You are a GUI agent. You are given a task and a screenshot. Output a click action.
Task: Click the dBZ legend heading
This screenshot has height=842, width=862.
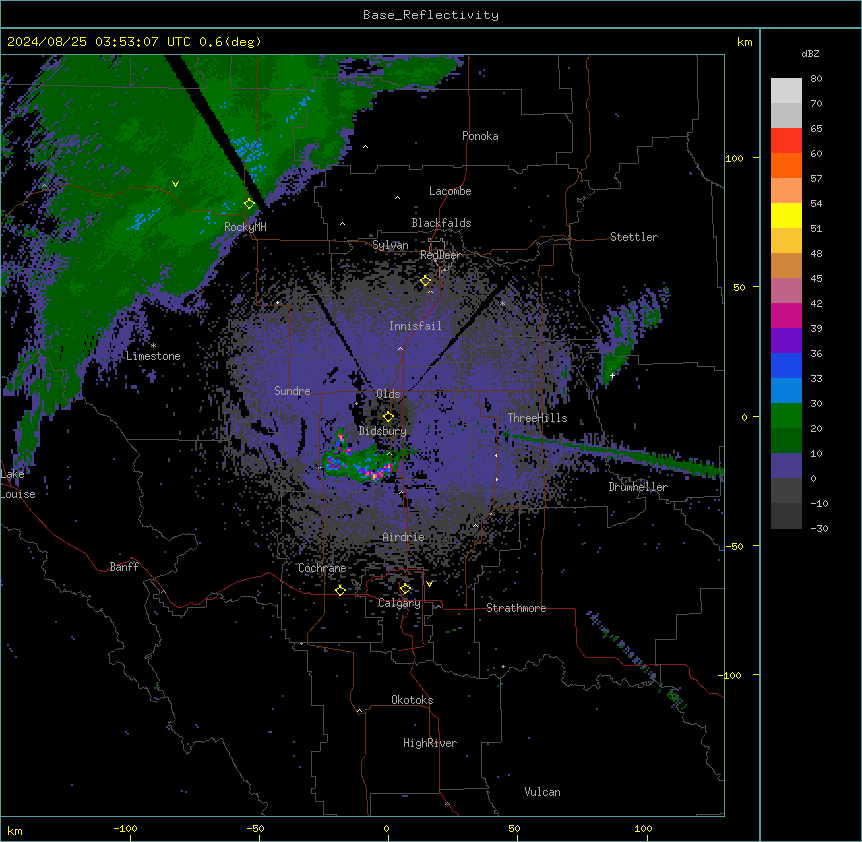tap(810, 54)
